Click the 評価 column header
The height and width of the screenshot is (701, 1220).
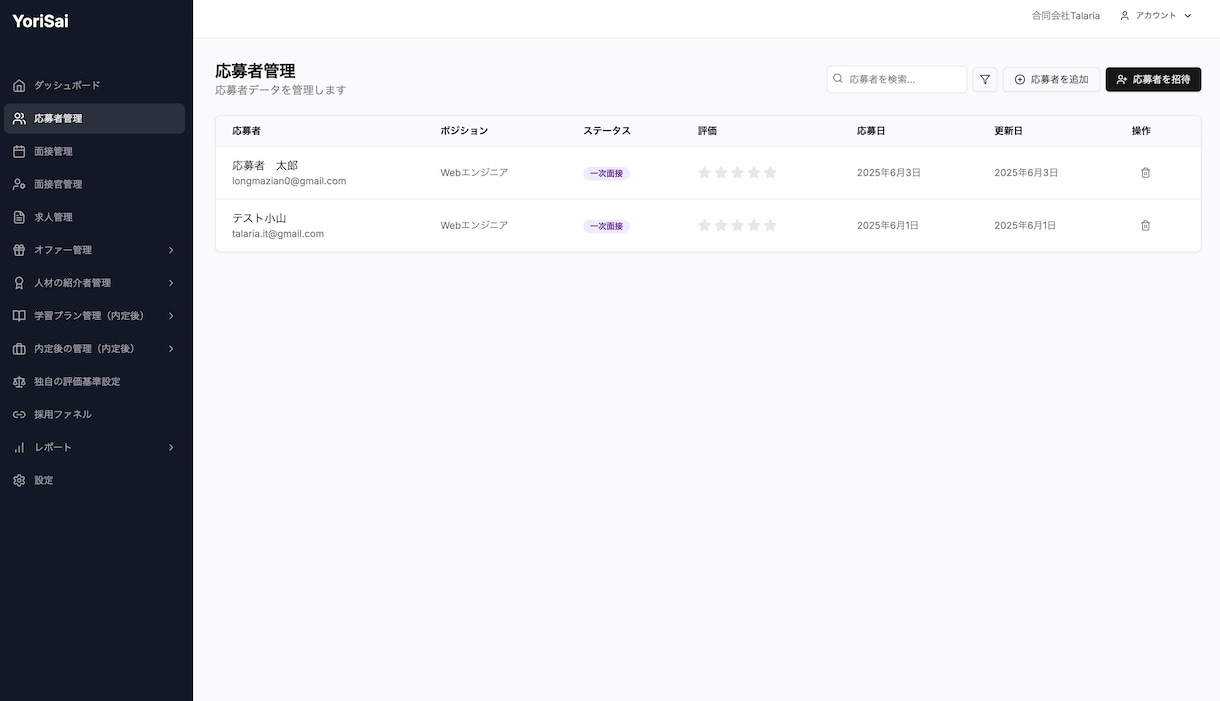pos(707,131)
